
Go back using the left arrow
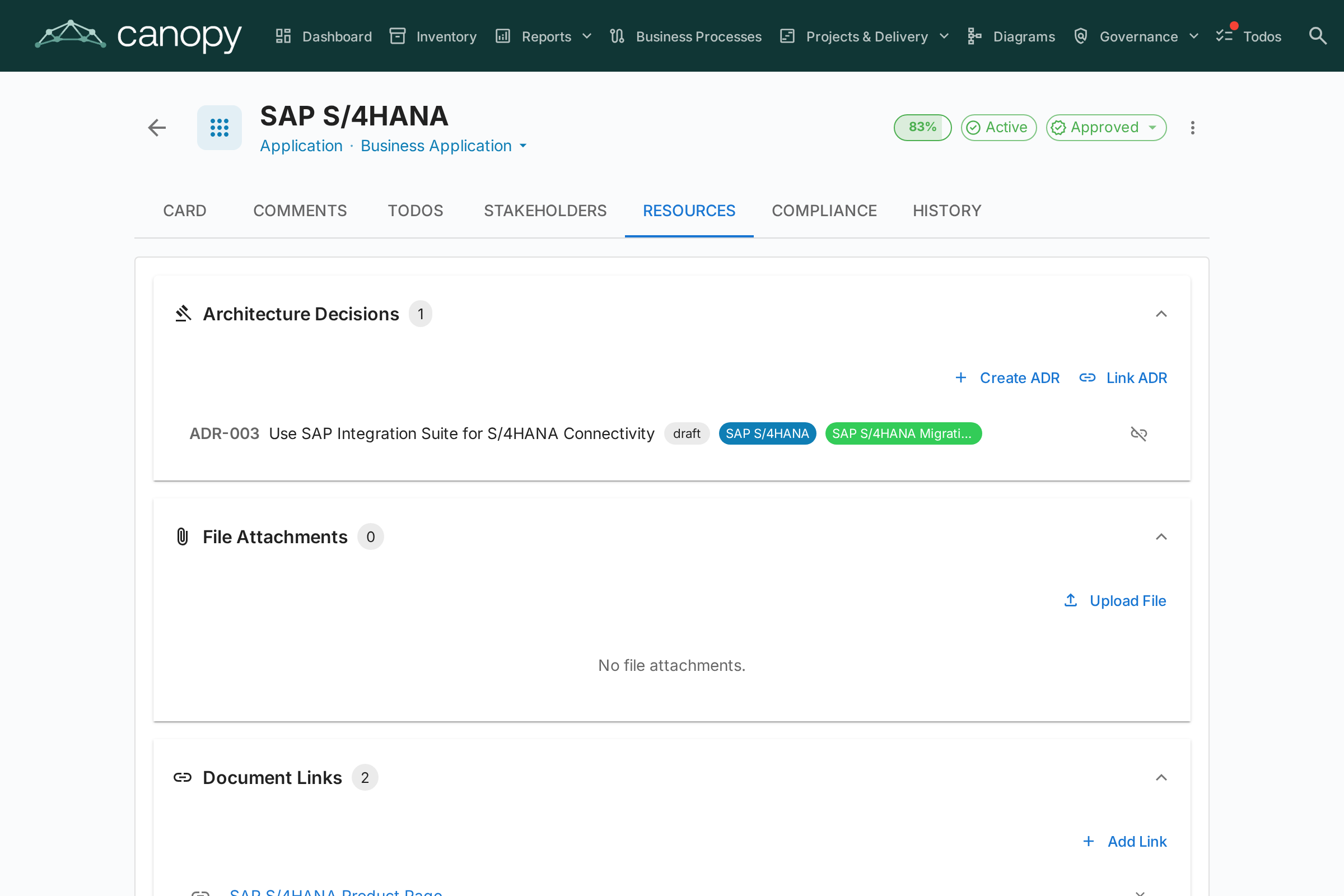click(157, 128)
